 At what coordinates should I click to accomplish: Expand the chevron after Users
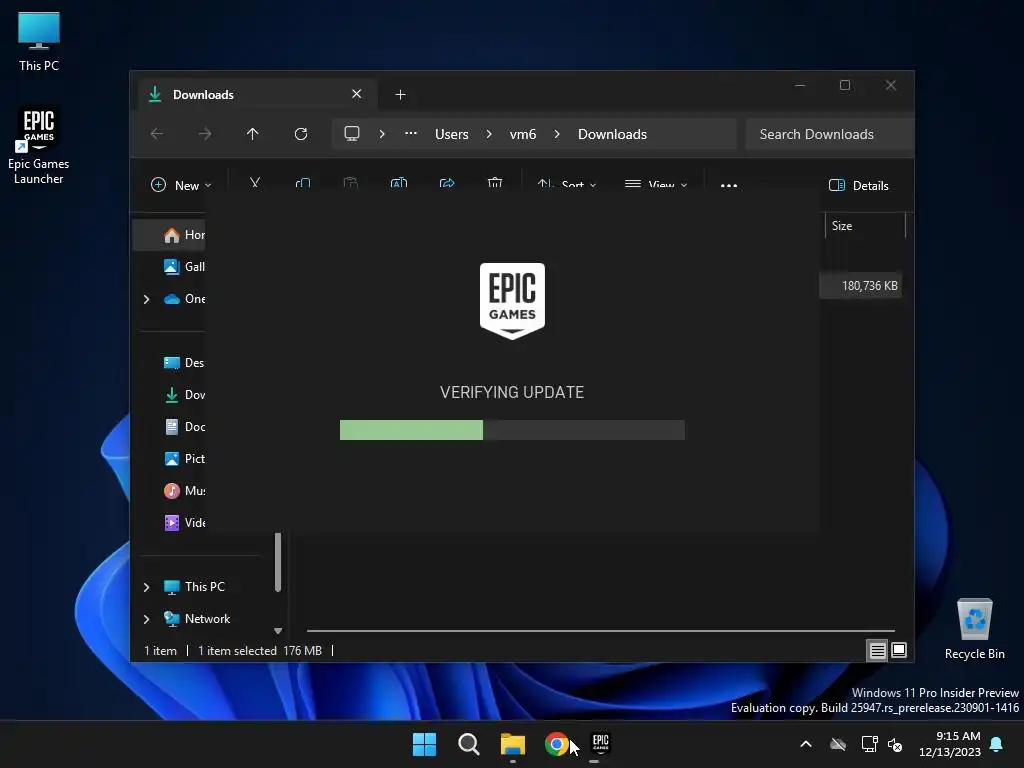[489, 134]
